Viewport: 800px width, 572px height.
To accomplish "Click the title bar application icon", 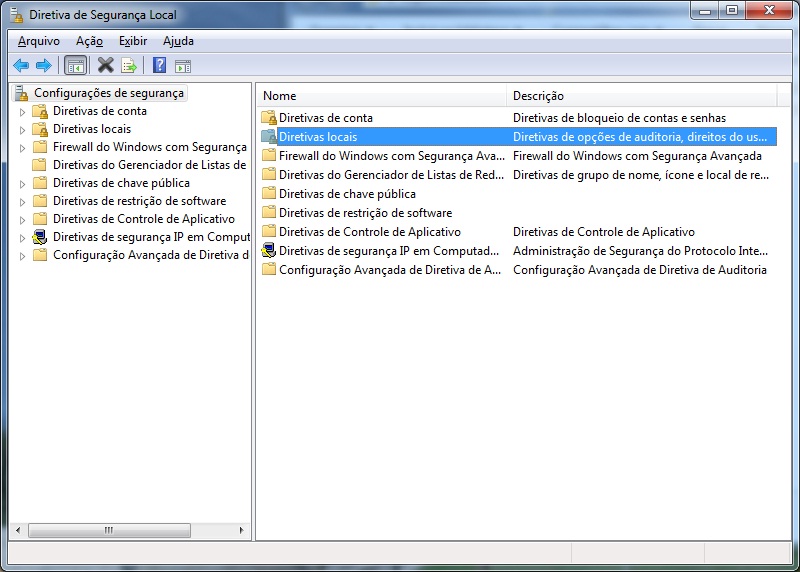I will click(17, 15).
